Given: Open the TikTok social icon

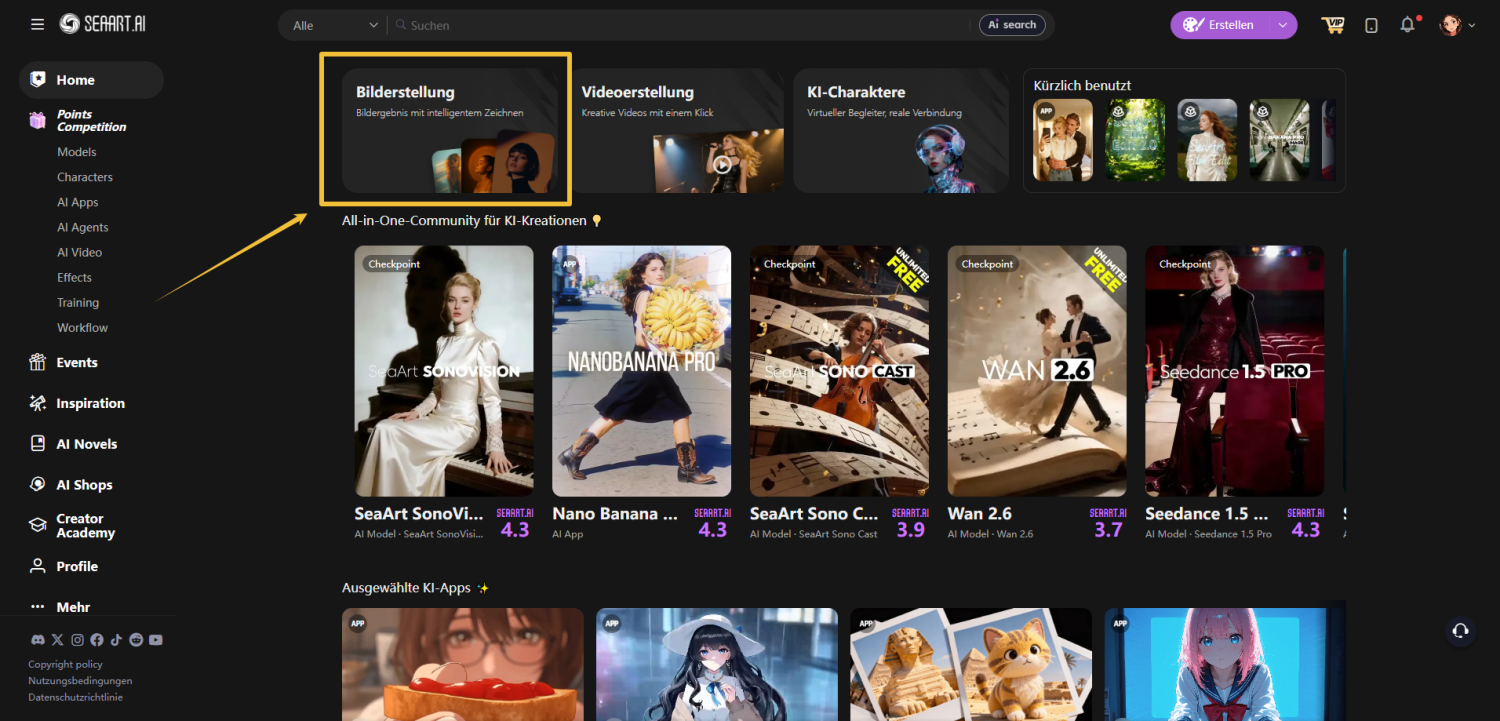Looking at the screenshot, I should click(116, 640).
